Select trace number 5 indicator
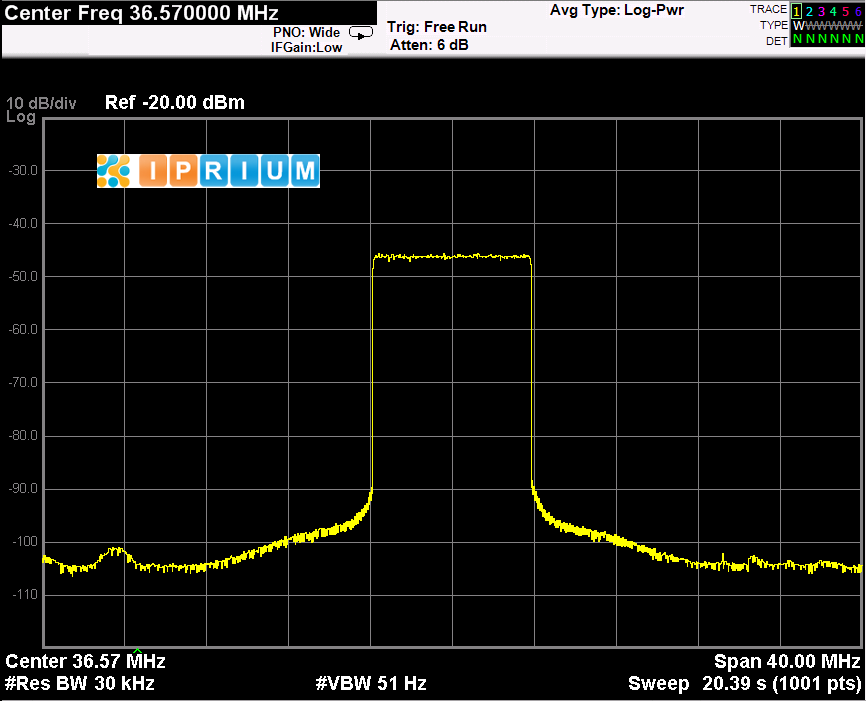This screenshot has width=866, height=701. (845, 11)
